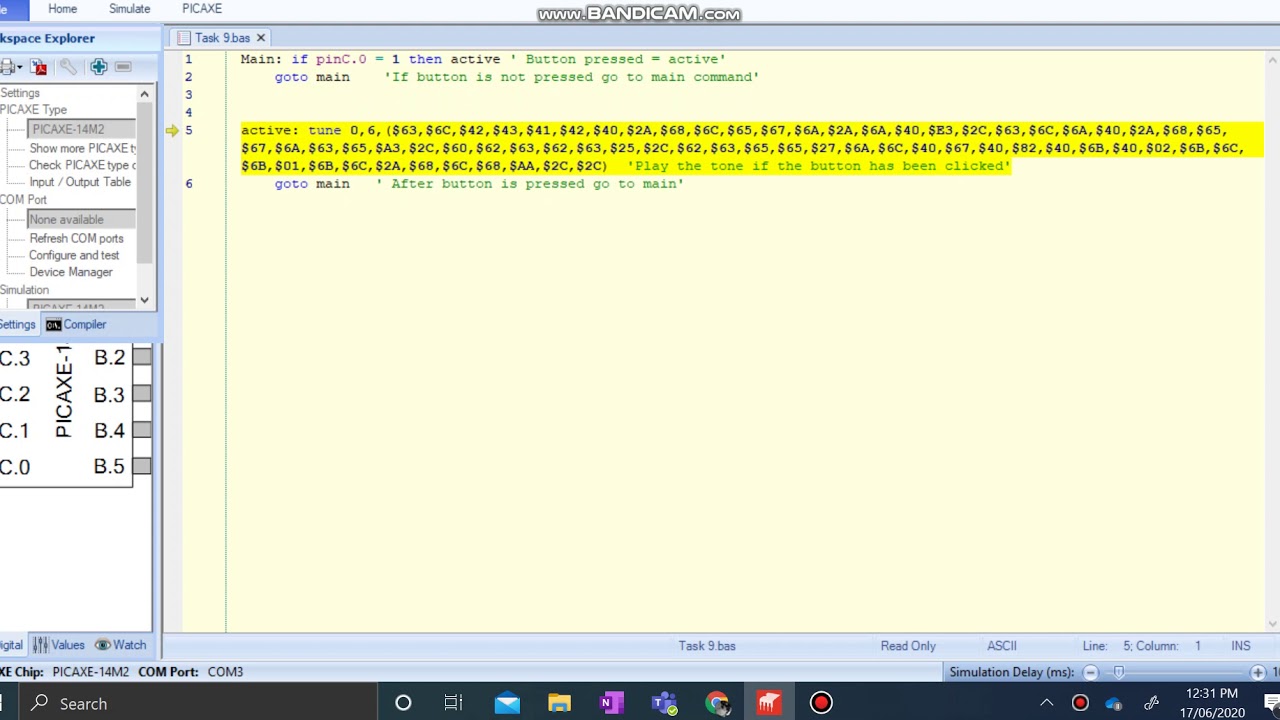Open the COM Port 'None available' dropdown
Viewport: 1280px width, 720px height.
pos(81,219)
